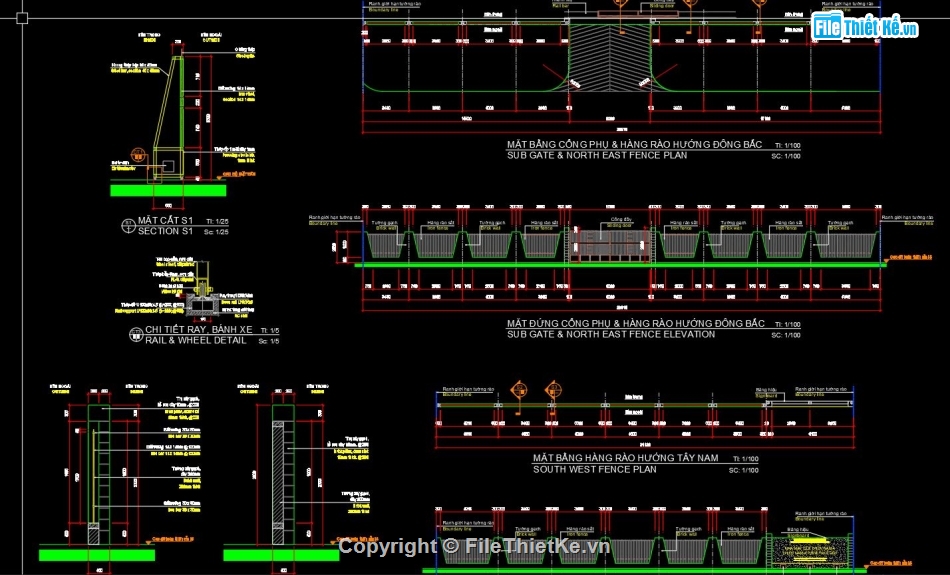Pick the "RAIL & WHEEL DETAIL" label
950x575 pixels.
[x=196, y=341]
